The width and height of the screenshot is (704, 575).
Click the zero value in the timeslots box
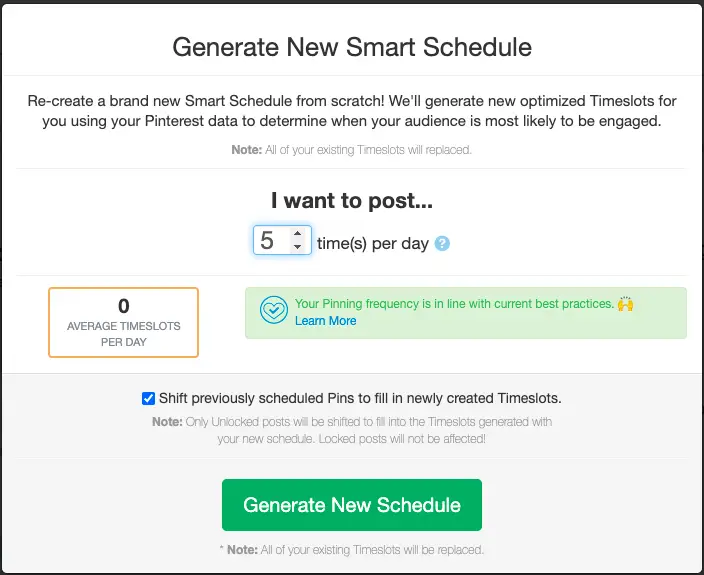[123, 306]
